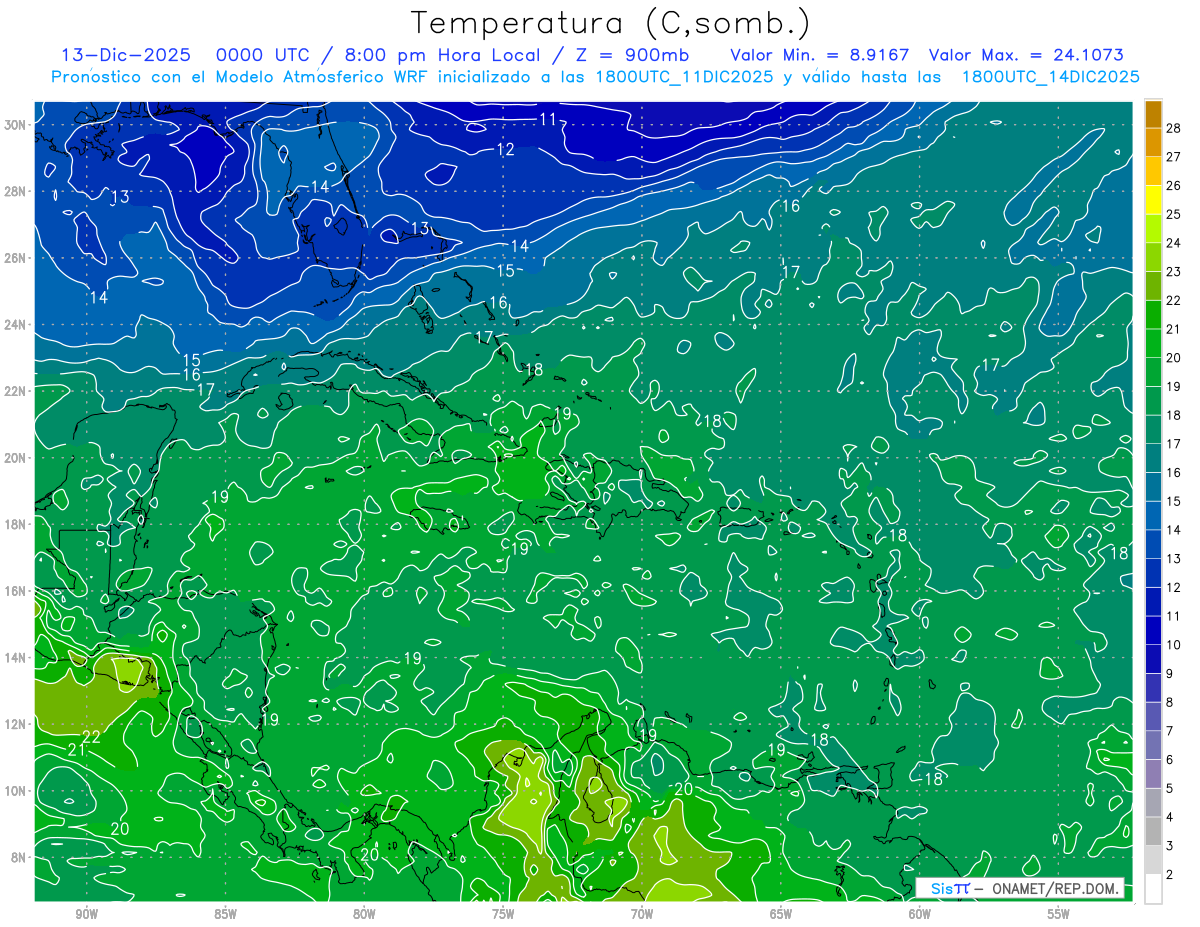Click the ONAMET/REP.DOM. logo box

click(x=1019, y=888)
